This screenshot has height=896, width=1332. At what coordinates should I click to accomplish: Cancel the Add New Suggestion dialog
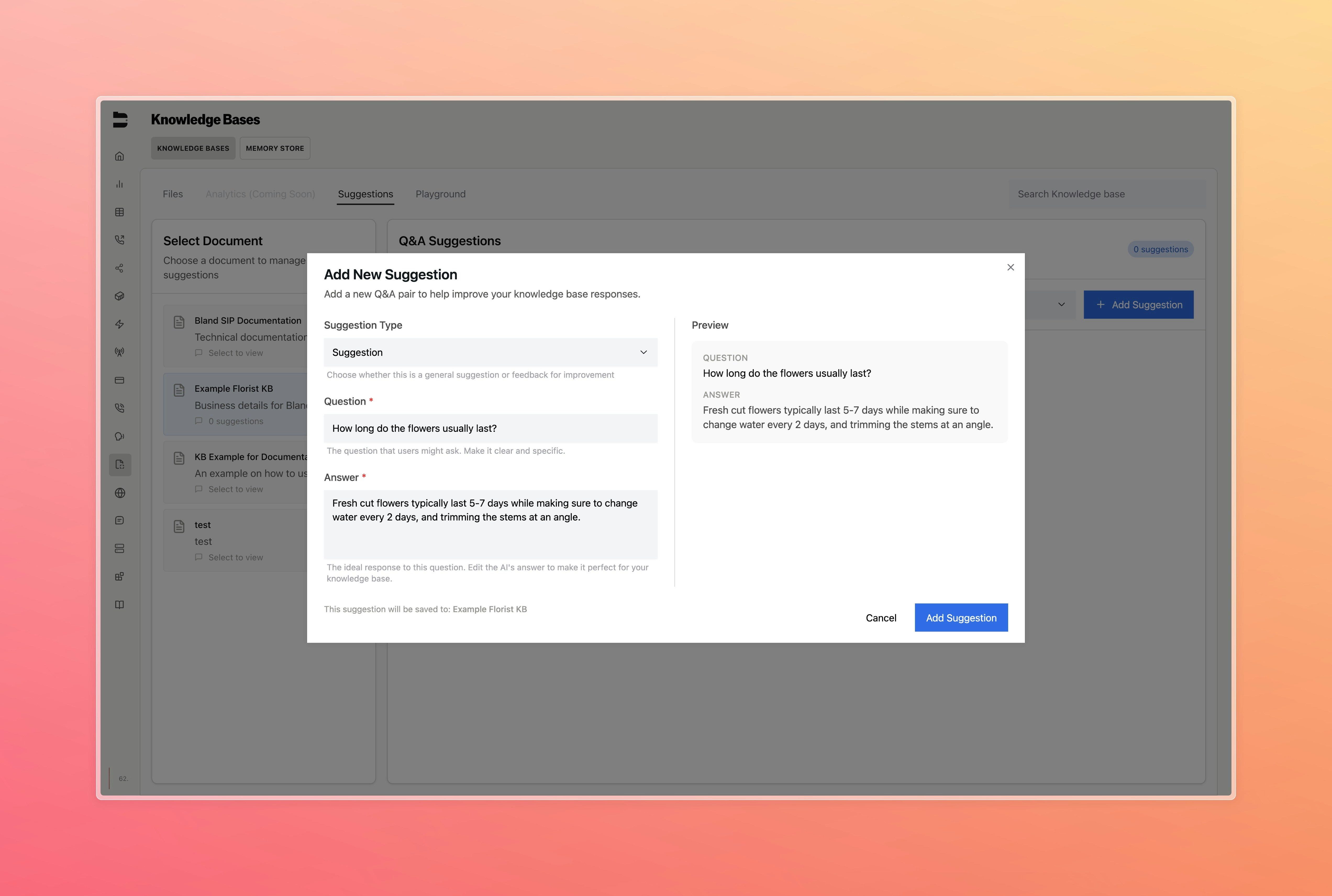click(881, 618)
